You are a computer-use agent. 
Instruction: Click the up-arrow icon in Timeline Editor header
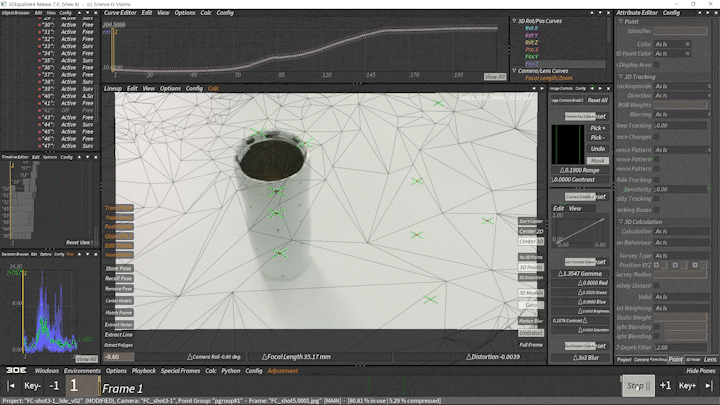[79, 157]
